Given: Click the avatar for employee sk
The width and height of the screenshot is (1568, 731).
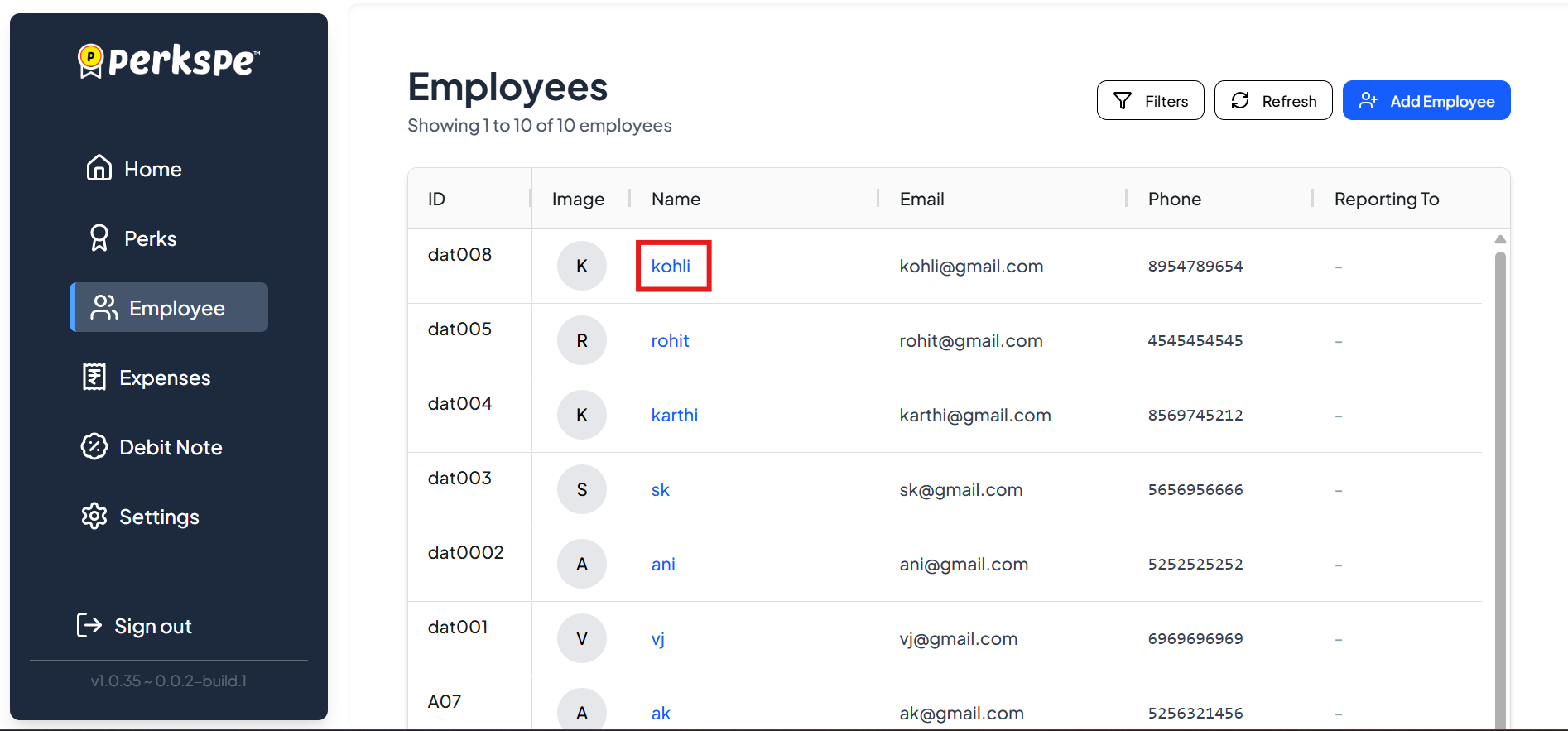Looking at the screenshot, I should (x=582, y=490).
